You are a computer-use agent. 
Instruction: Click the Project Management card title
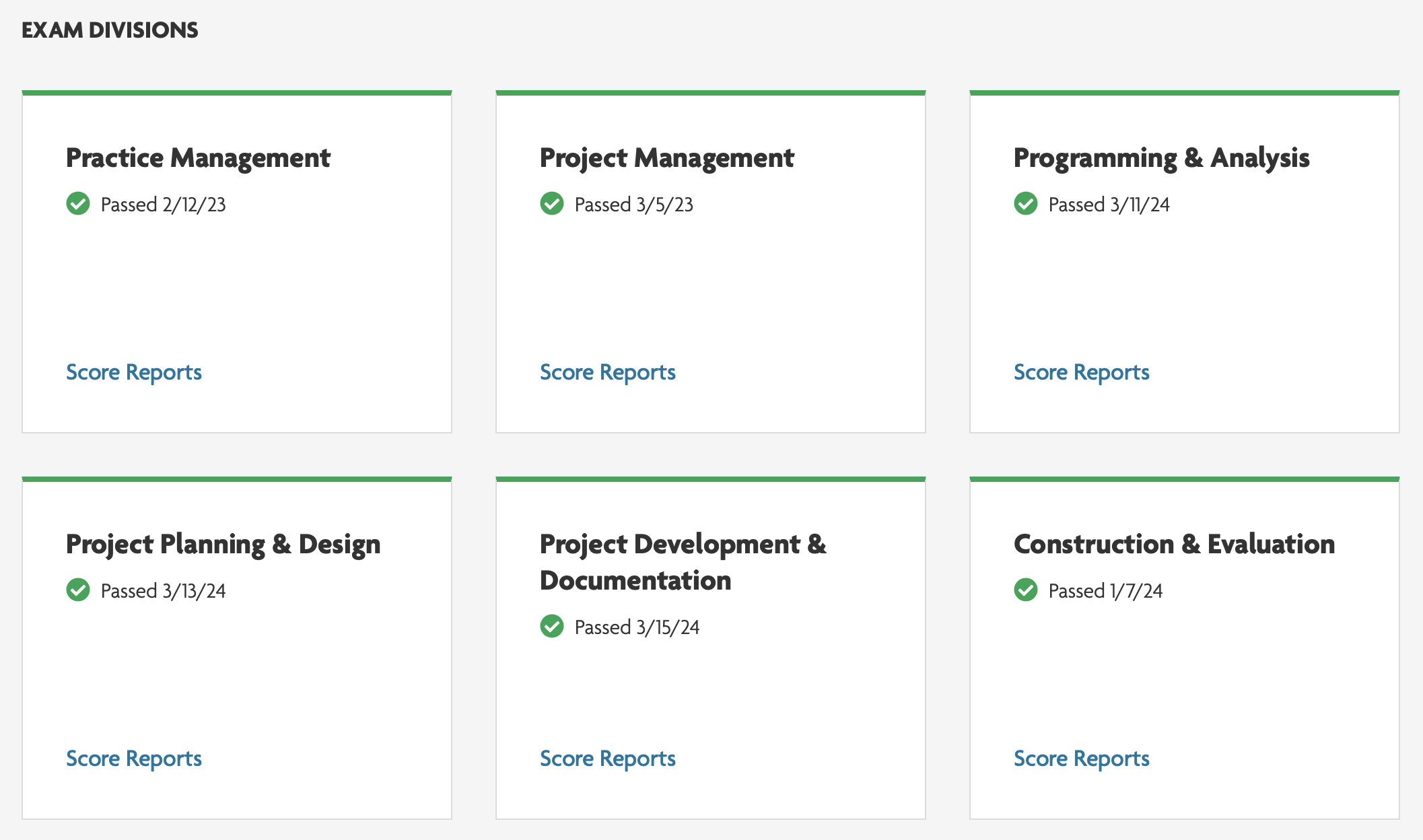point(666,158)
